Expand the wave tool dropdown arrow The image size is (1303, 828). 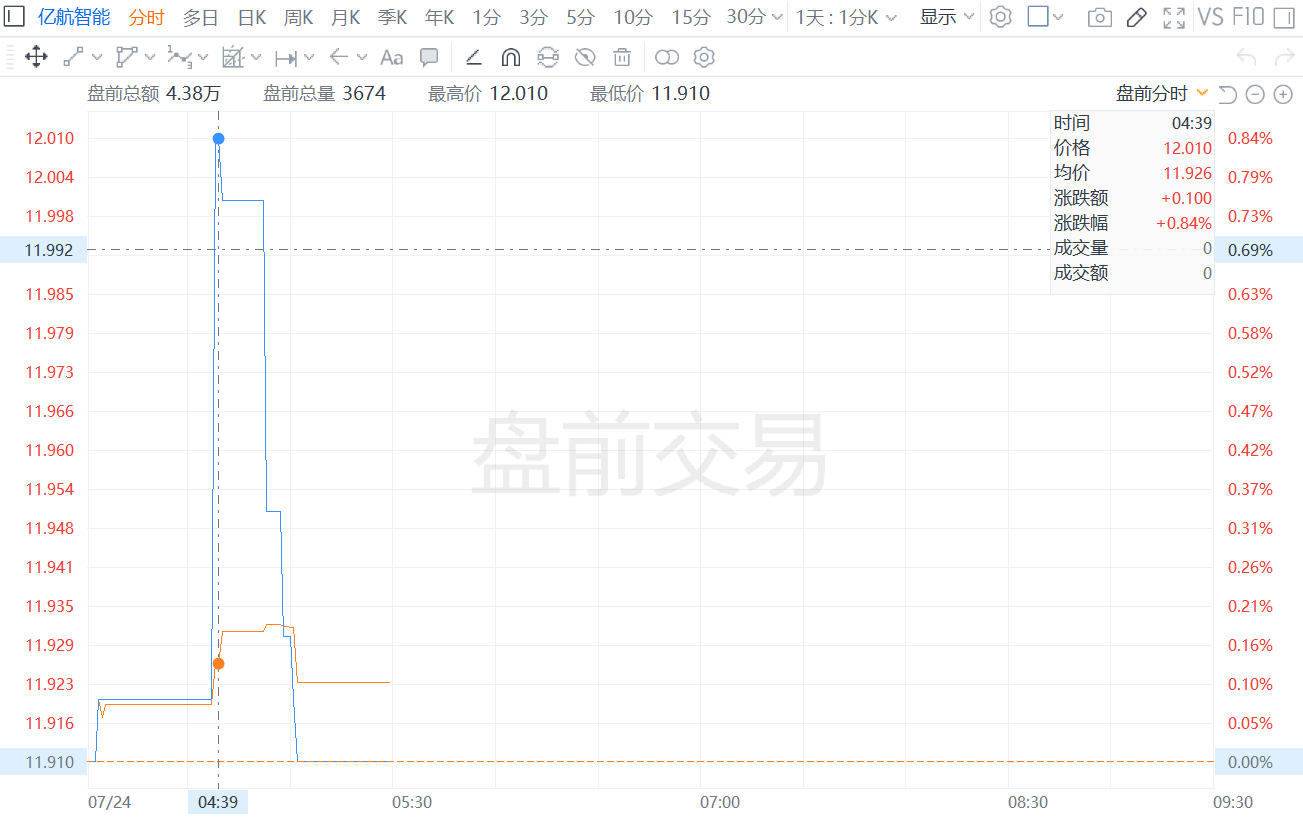(x=203, y=58)
